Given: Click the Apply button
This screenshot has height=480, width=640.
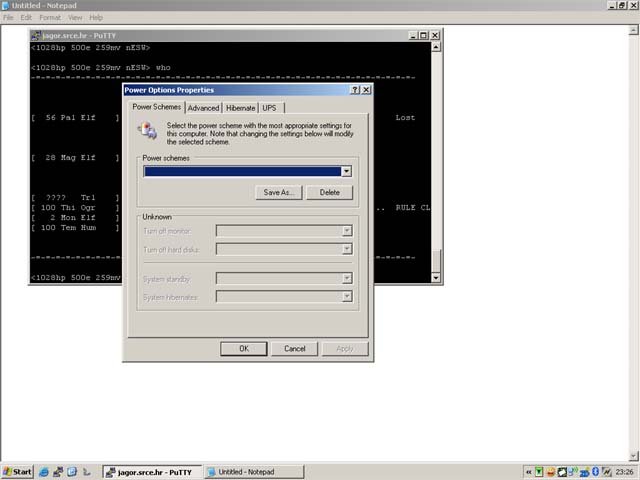Looking at the screenshot, I should [345, 349].
